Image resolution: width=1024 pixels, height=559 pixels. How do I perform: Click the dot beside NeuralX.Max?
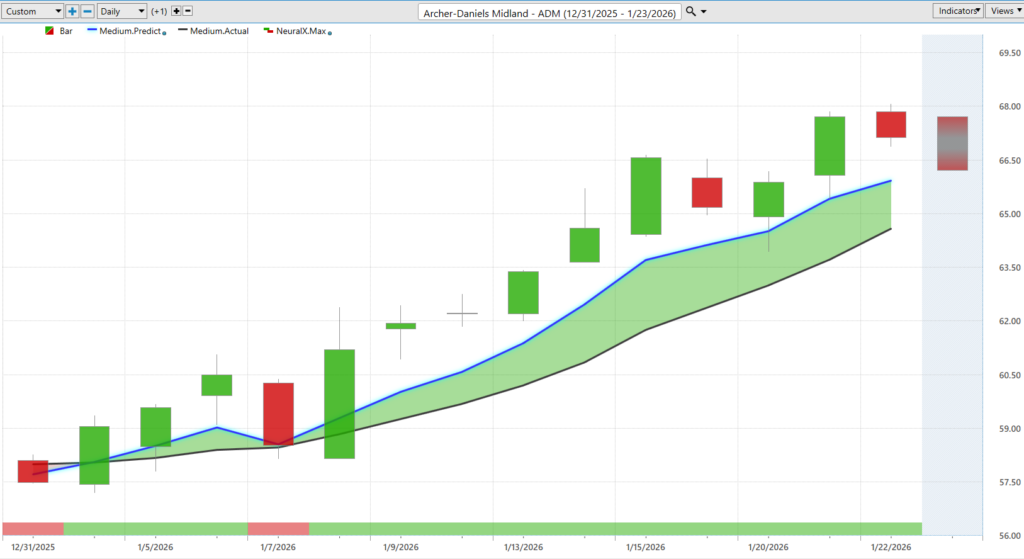[330, 33]
